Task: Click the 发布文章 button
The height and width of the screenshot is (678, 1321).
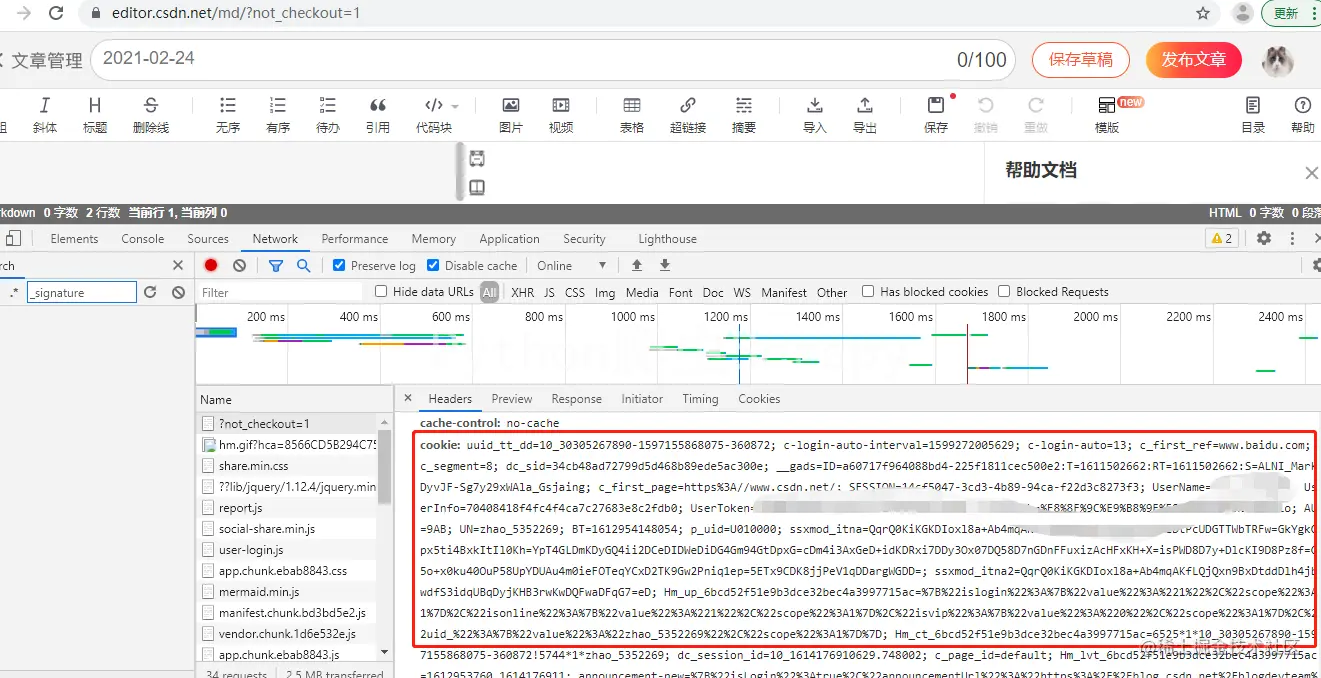Action: (1194, 60)
